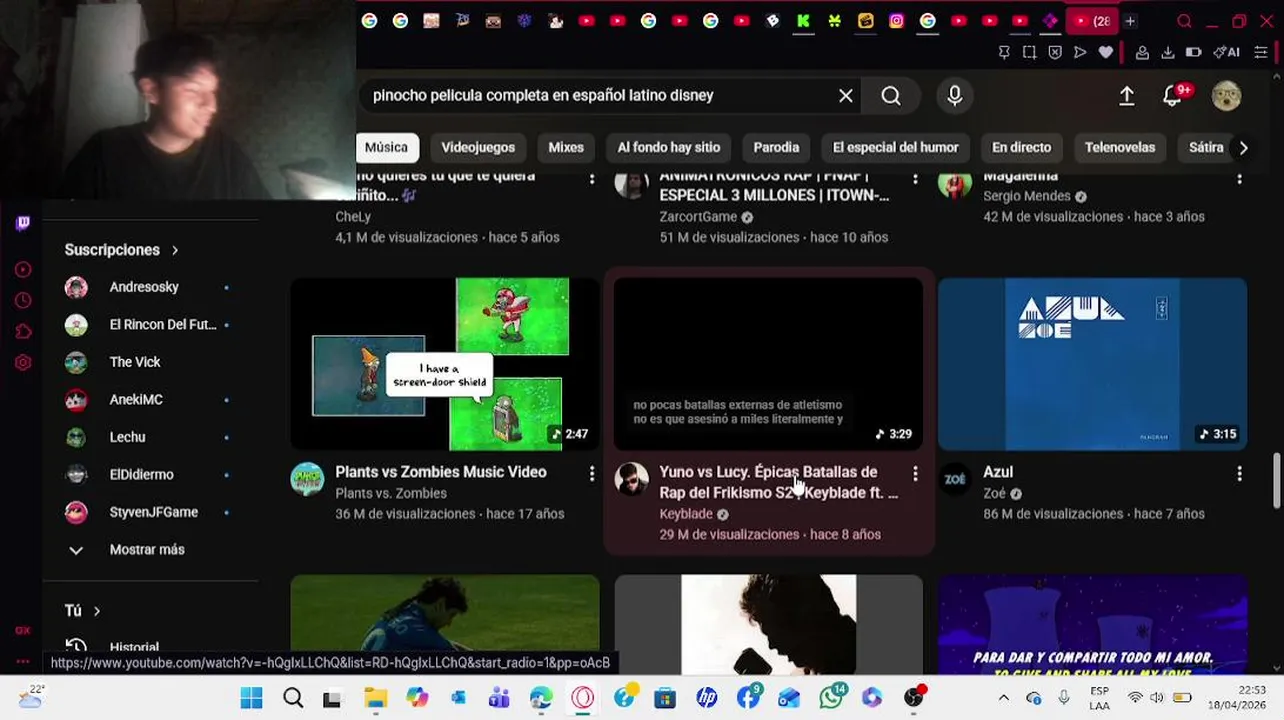Viewport: 1284px width, 720px height.
Task: Open options menu for Yuno vs Lucy video
Action: pyautogui.click(x=915, y=473)
